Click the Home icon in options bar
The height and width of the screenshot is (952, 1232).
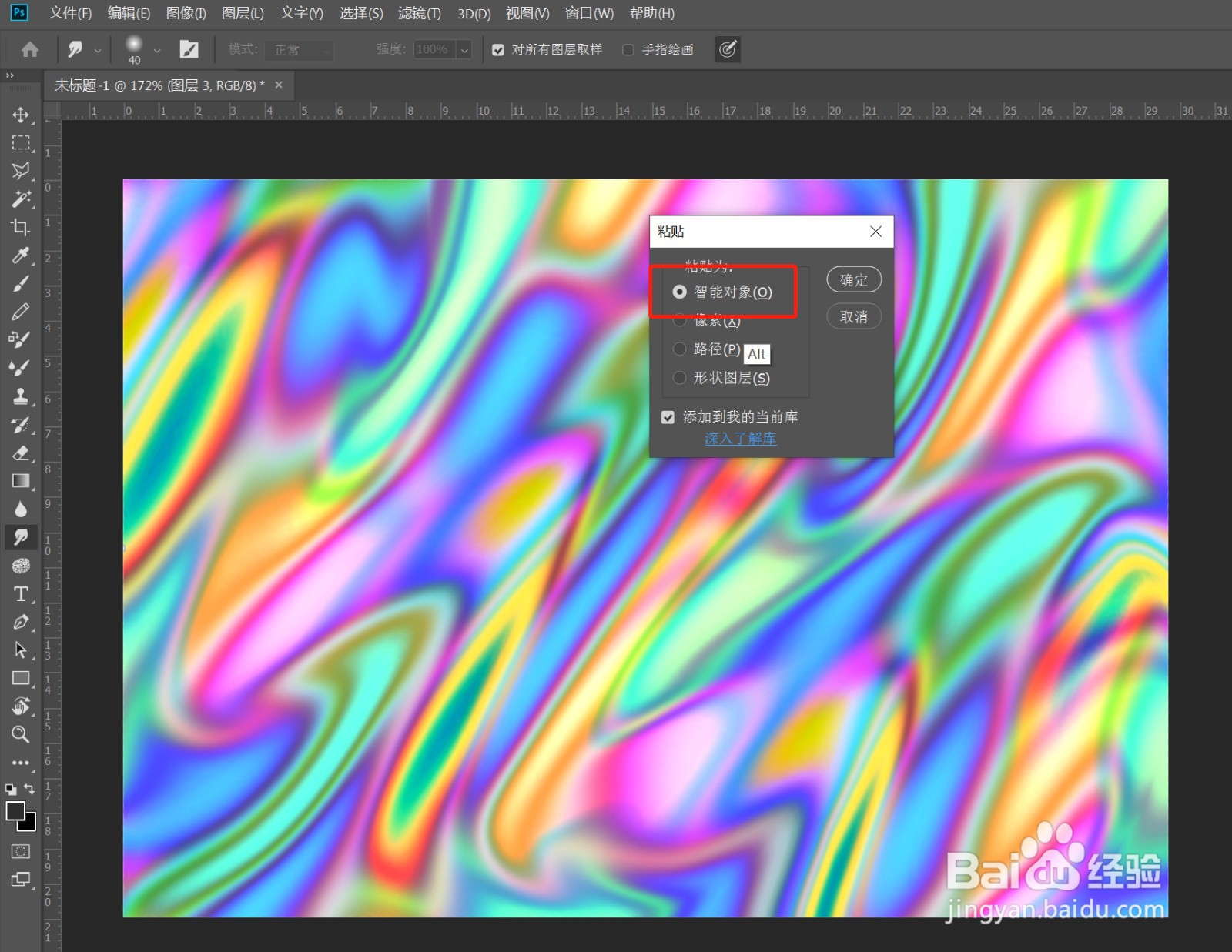point(30,50)
